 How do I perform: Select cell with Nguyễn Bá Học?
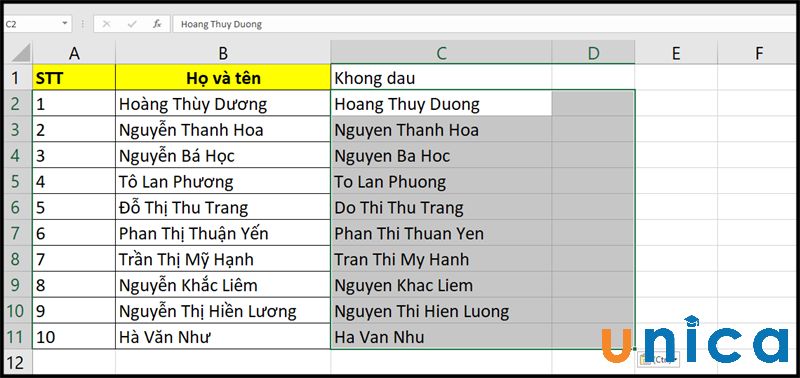coord(223,156)
